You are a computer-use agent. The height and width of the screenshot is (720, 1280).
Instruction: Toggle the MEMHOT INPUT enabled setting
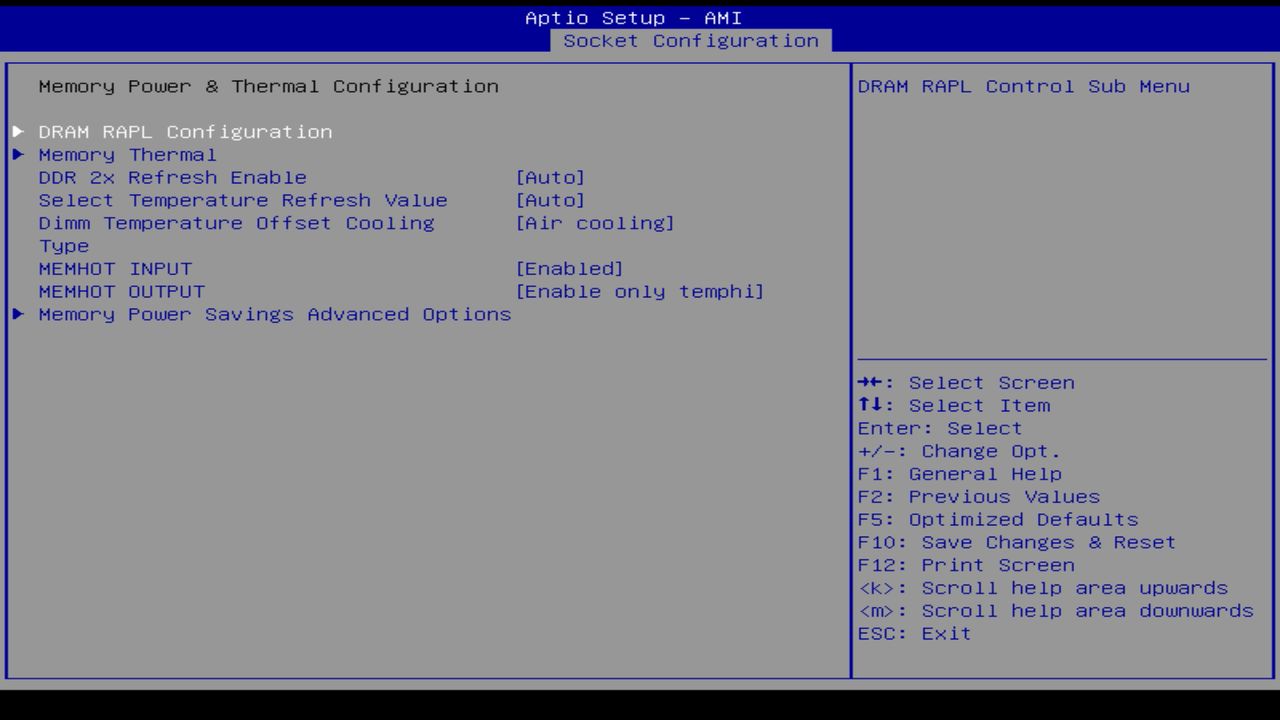(x=570, y=268)
